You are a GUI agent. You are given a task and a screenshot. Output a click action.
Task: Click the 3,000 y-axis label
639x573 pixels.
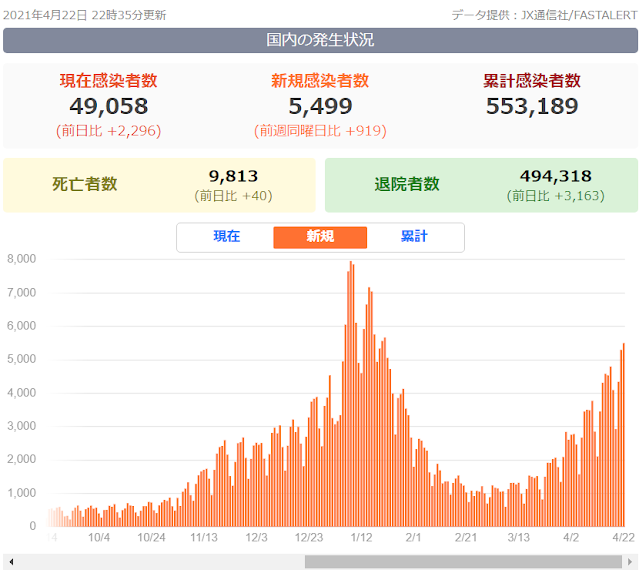tap(22, 426)
